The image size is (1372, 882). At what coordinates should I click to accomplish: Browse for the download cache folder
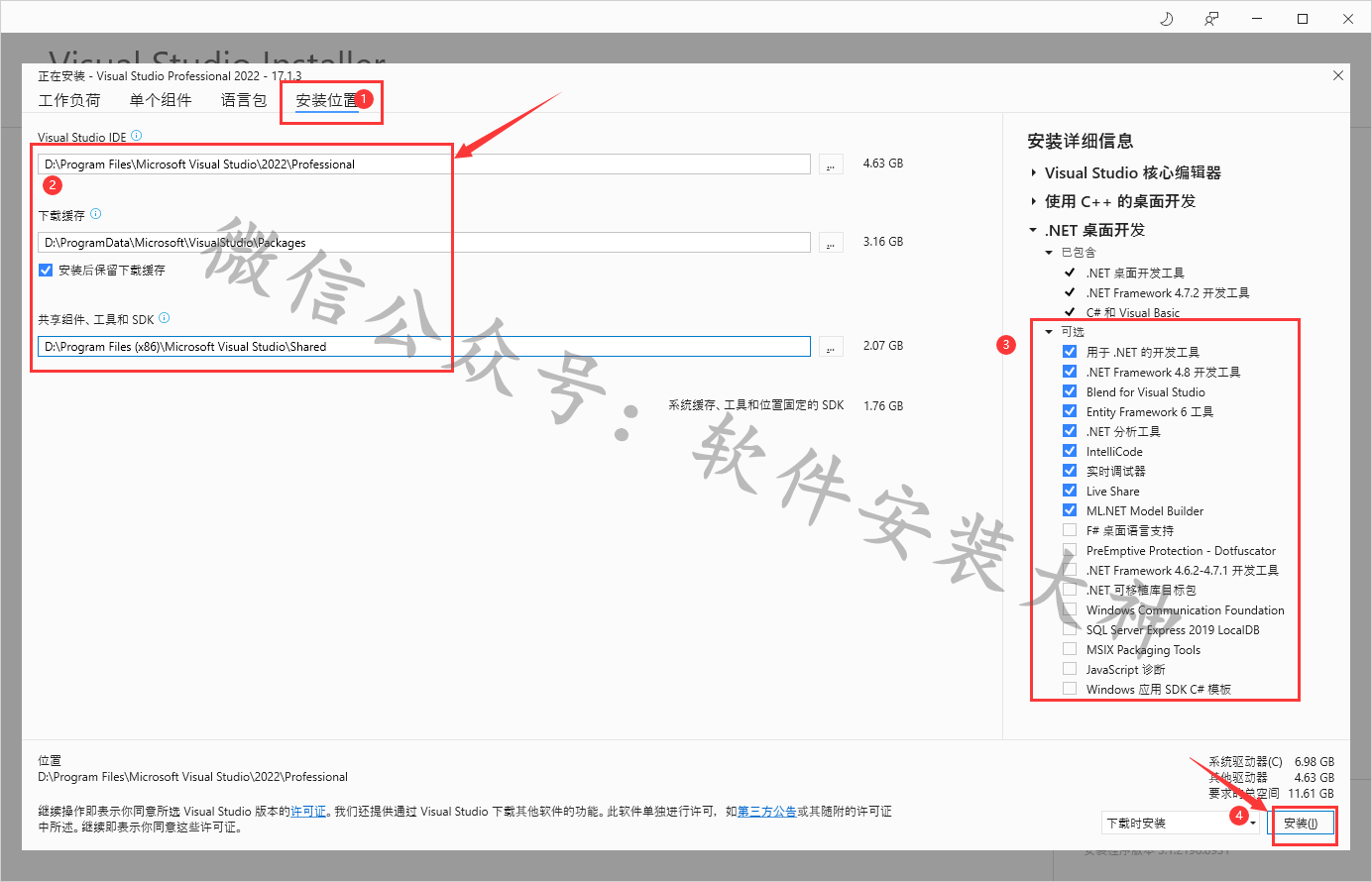point(831,243)
